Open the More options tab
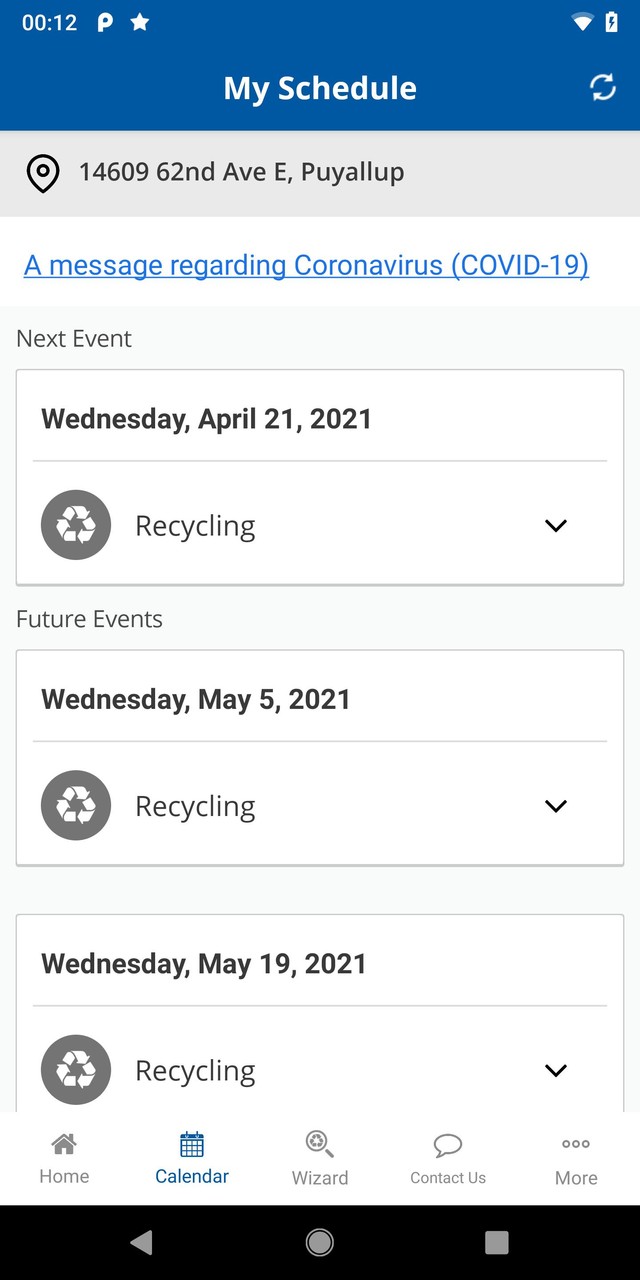 (576, 1159)
